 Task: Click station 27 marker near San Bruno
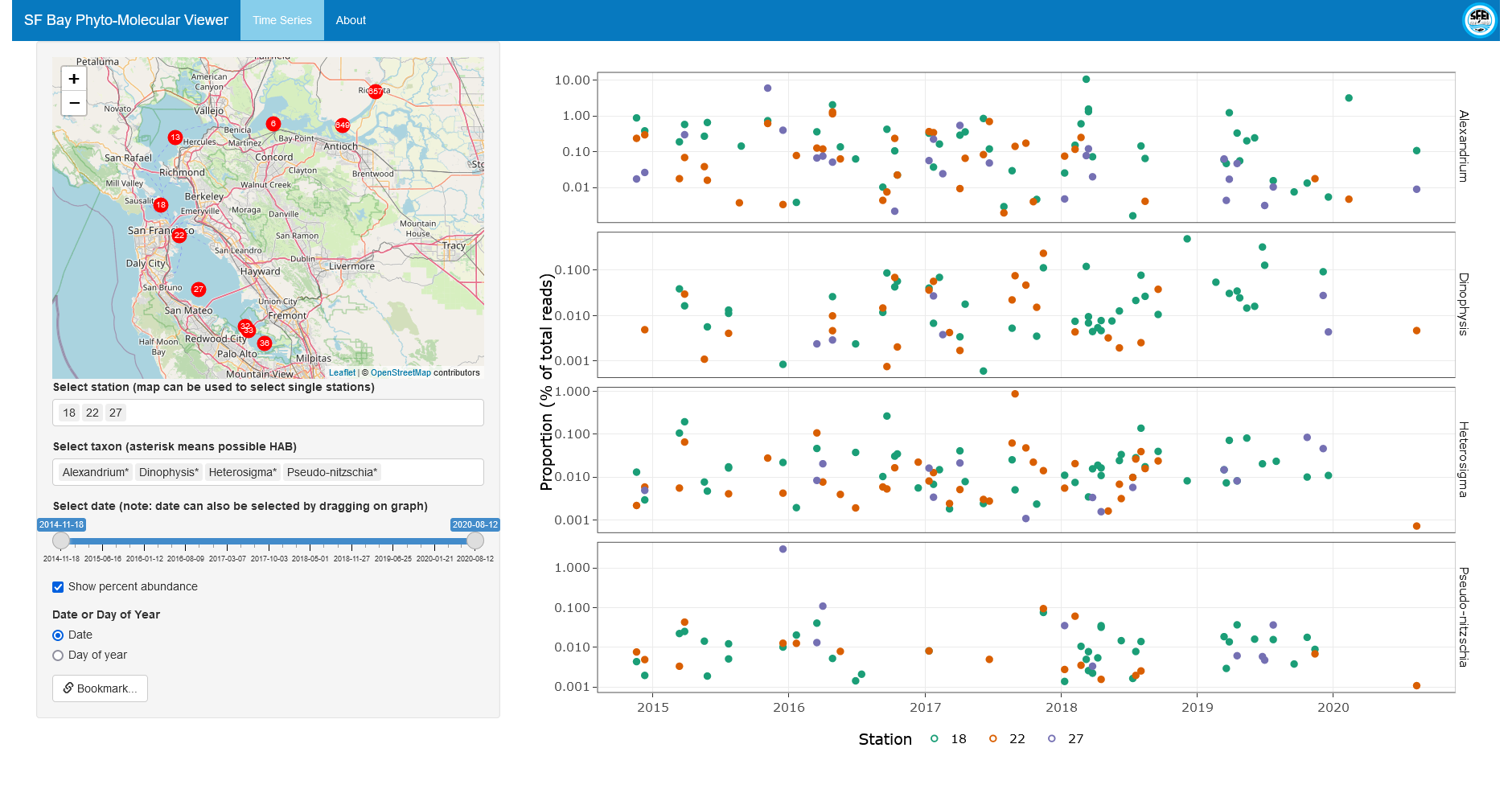[x=199, y=290]
